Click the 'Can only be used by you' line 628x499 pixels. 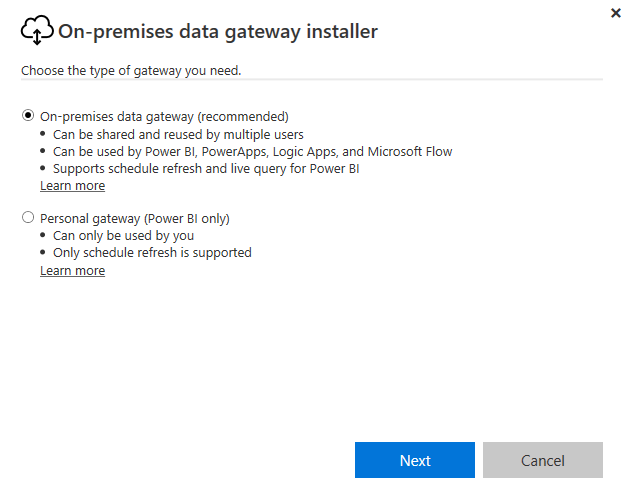123,235
